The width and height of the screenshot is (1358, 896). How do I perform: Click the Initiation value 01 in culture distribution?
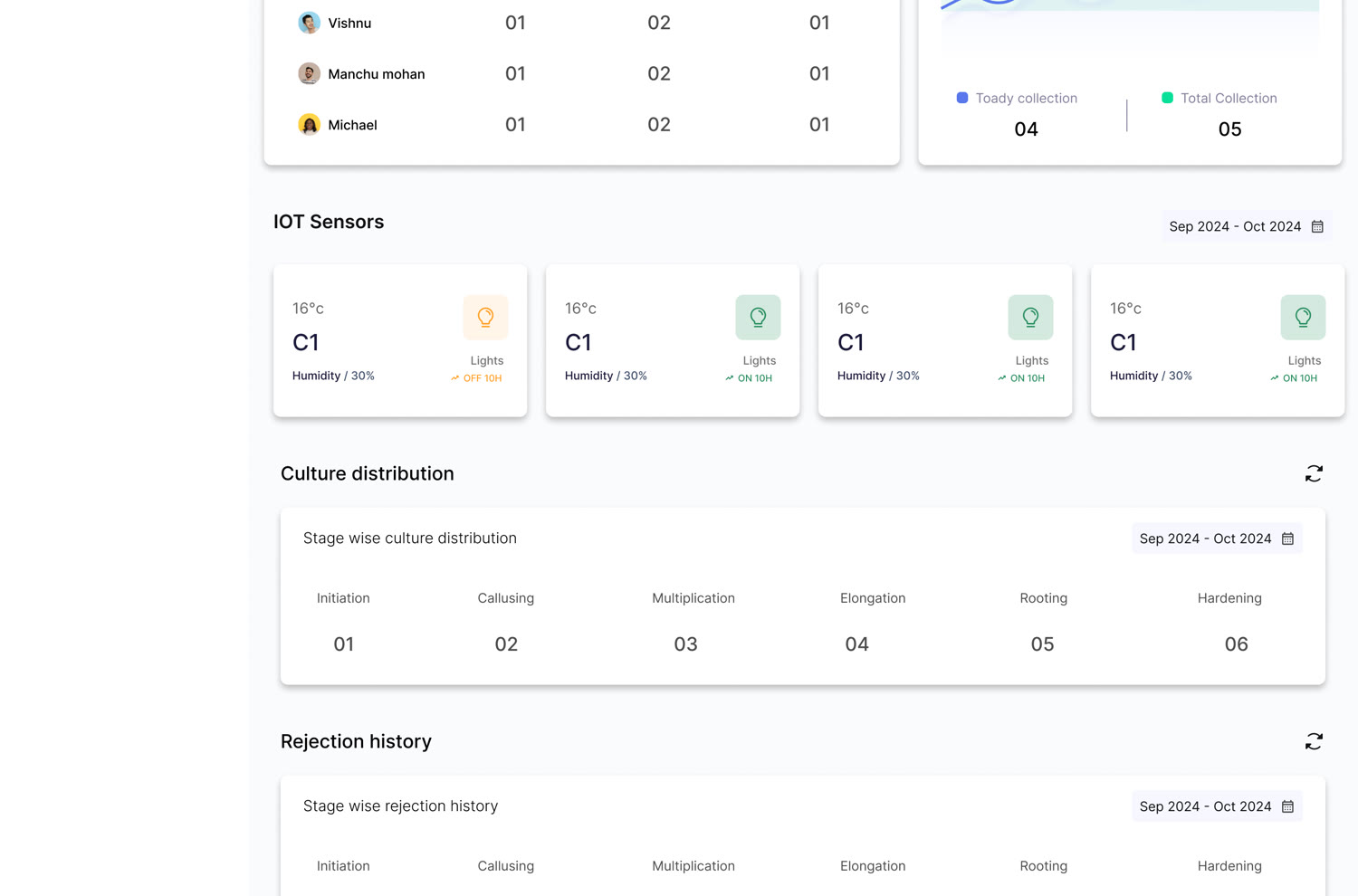pos(344,644)
